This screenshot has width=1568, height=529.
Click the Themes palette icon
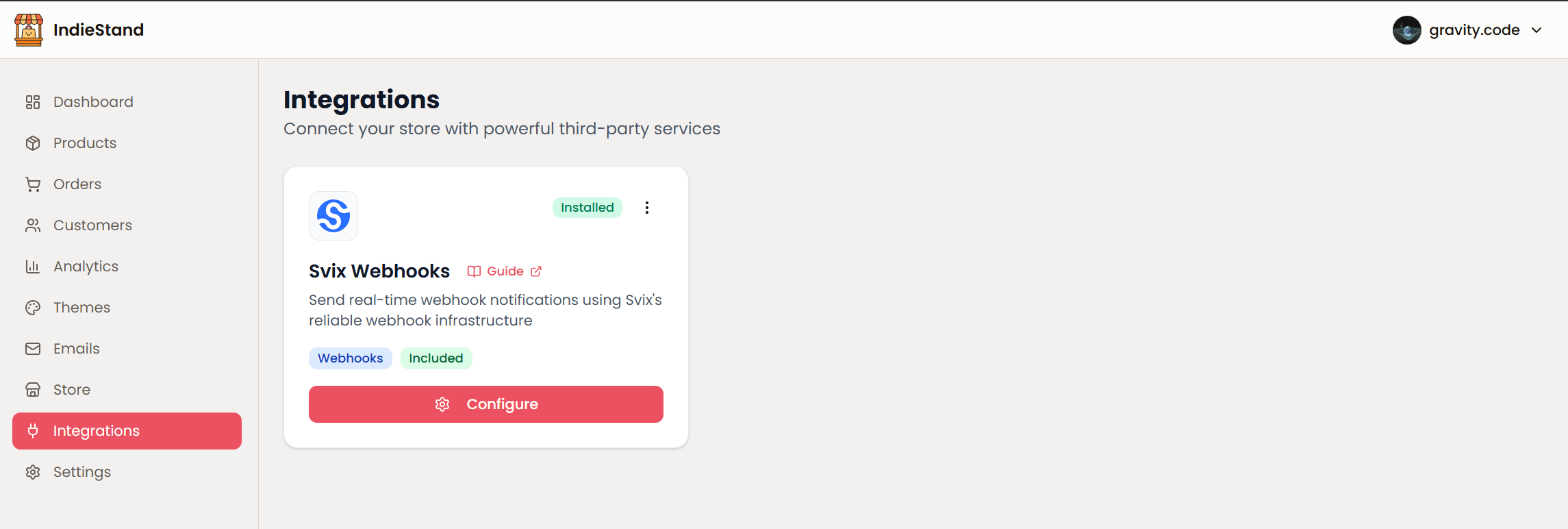33,308
